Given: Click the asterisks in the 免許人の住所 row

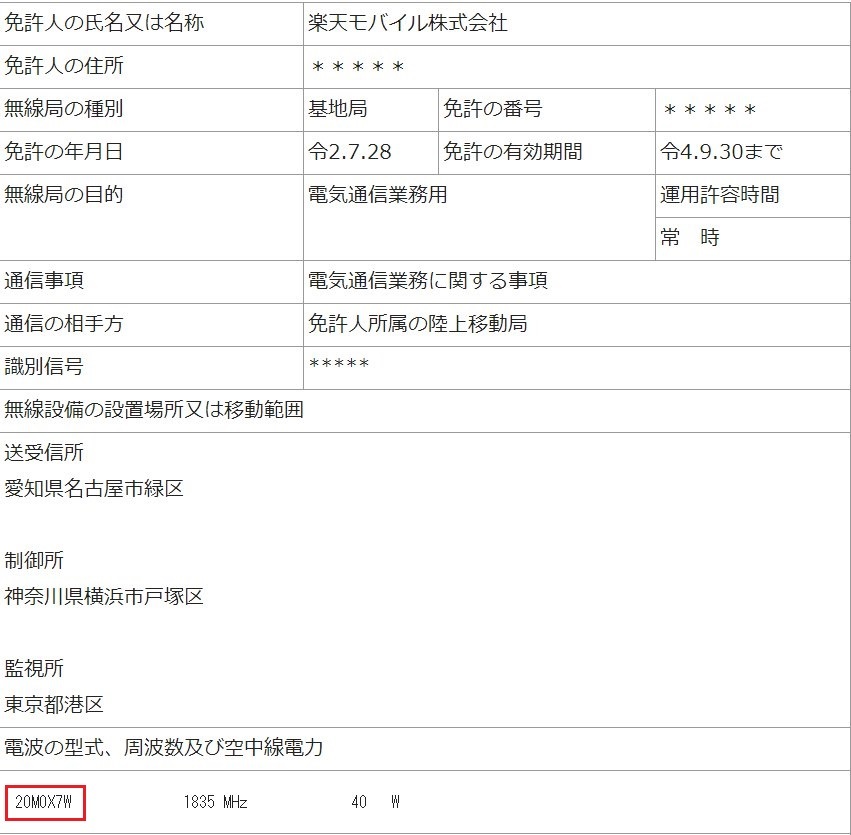Looking at the screenshot, I should point(358,67).
